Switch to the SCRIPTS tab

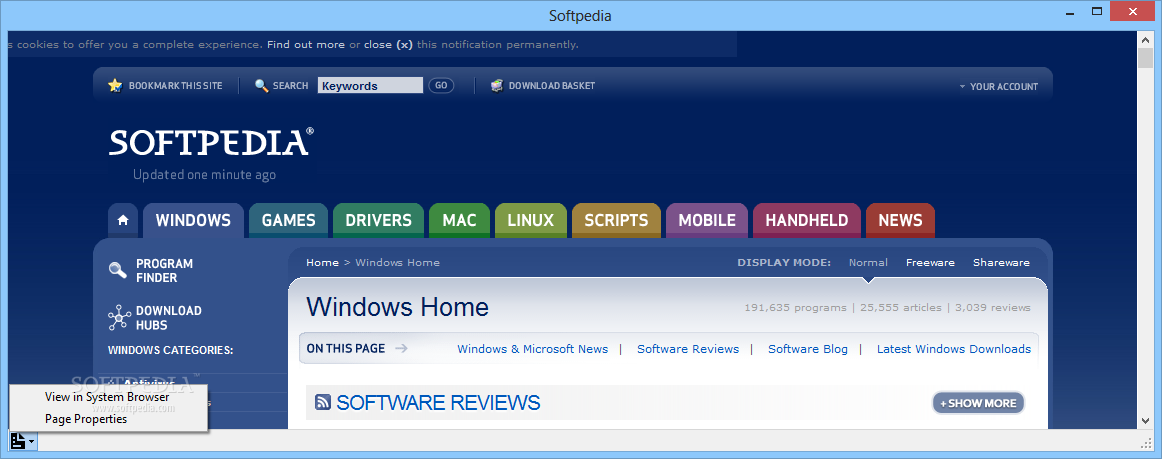pos(617,220)
